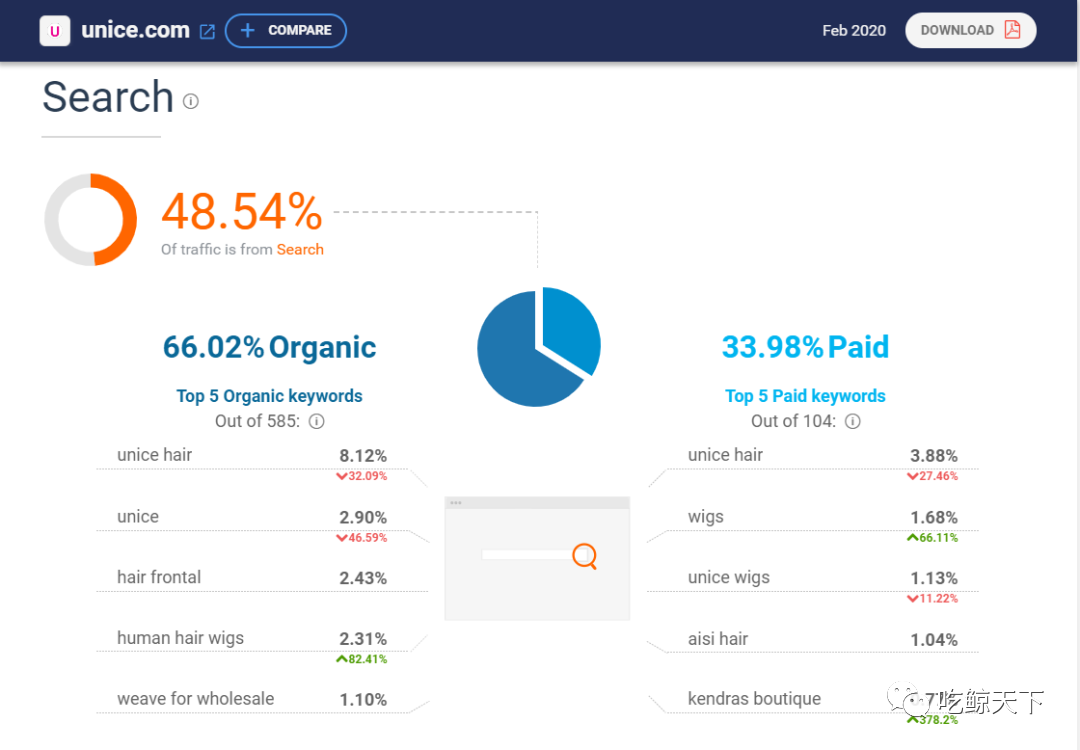1080x750 pixels.
Task: Click the Top 5 Organic keywords heading
Action: (269, 396)
